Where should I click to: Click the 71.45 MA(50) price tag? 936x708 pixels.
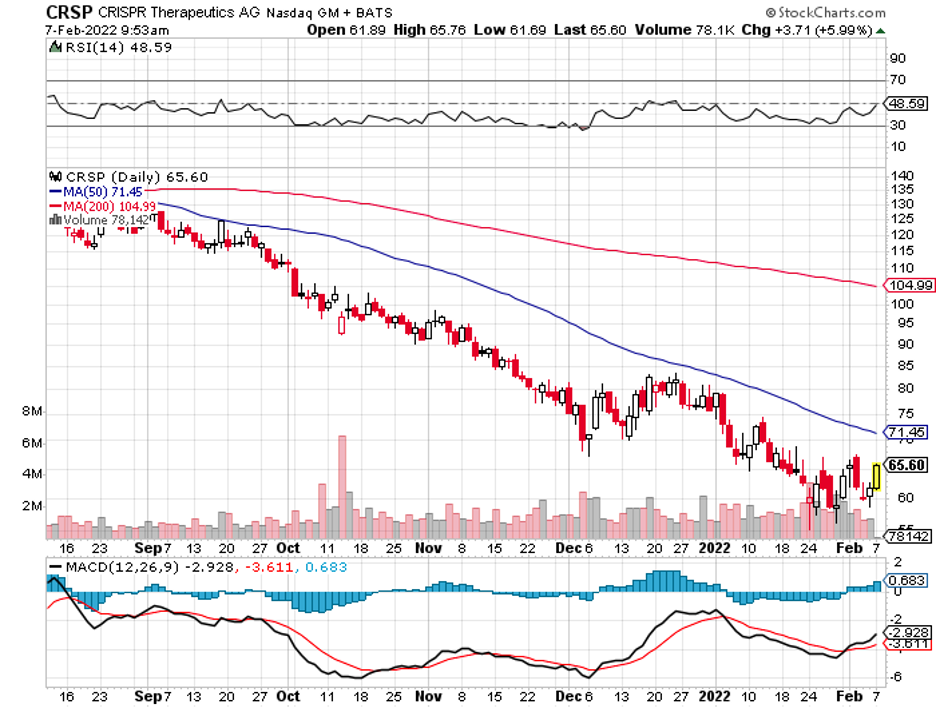pyautogui.click(x=907, y=432)
